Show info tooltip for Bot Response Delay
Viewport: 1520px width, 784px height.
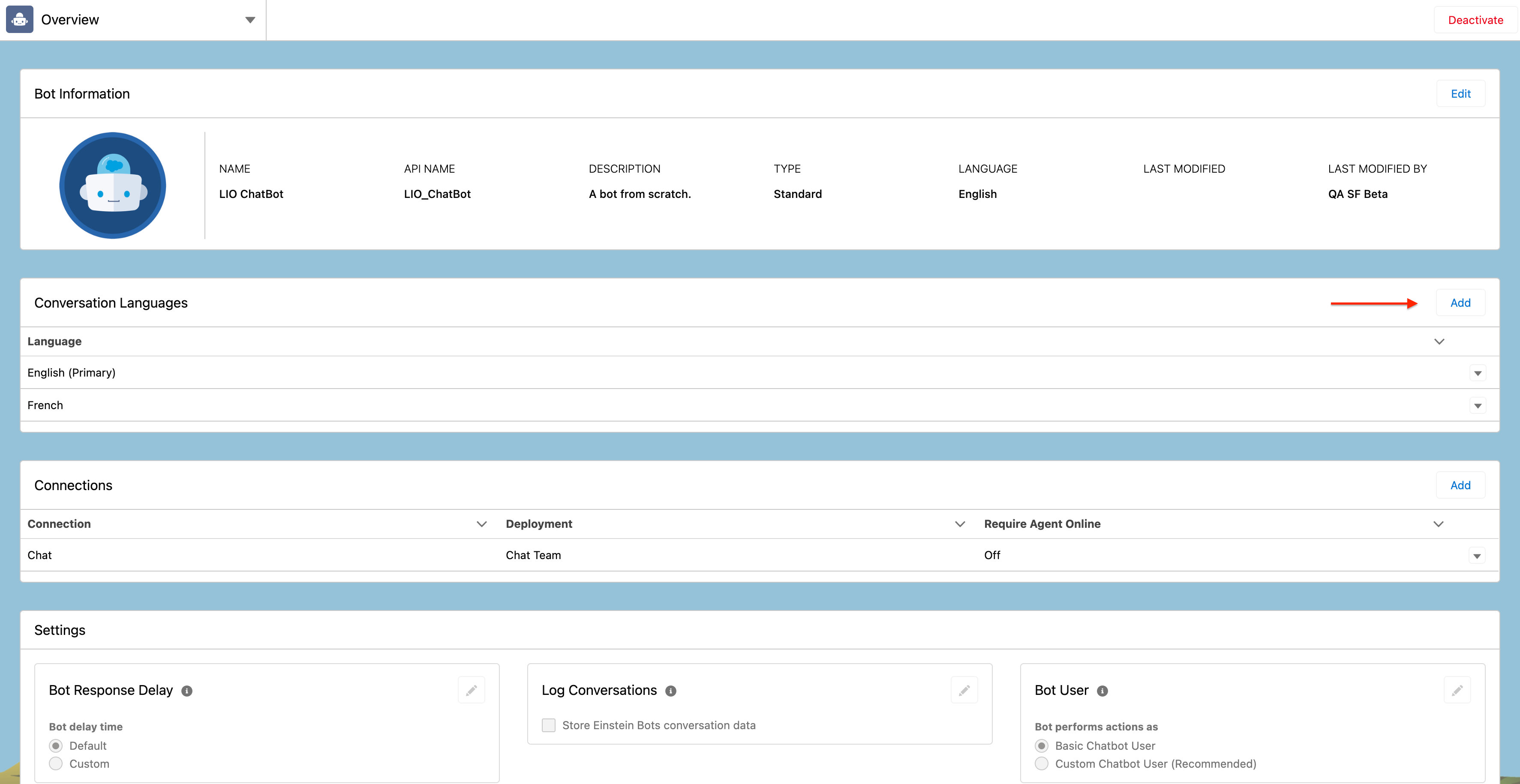pos(187,691)
